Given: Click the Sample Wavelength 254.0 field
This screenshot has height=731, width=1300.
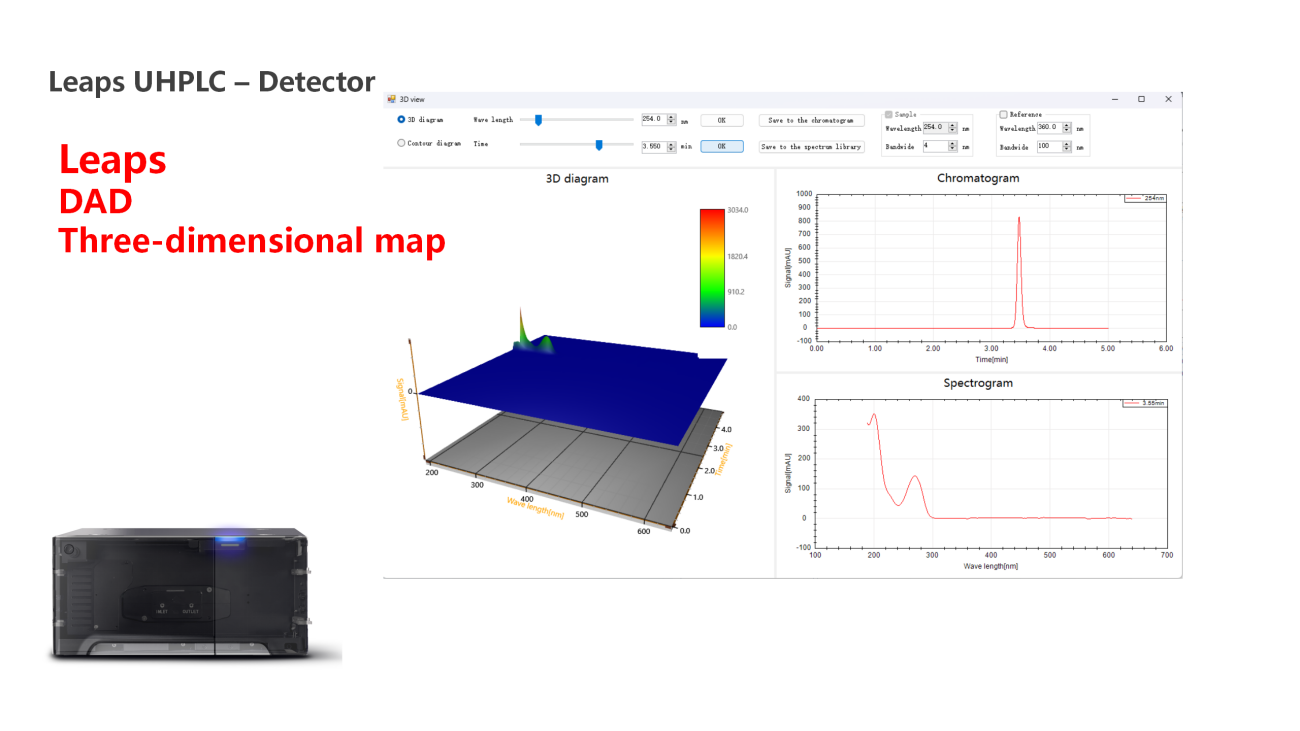Looking at the screenshot, I should coord(935,128).
